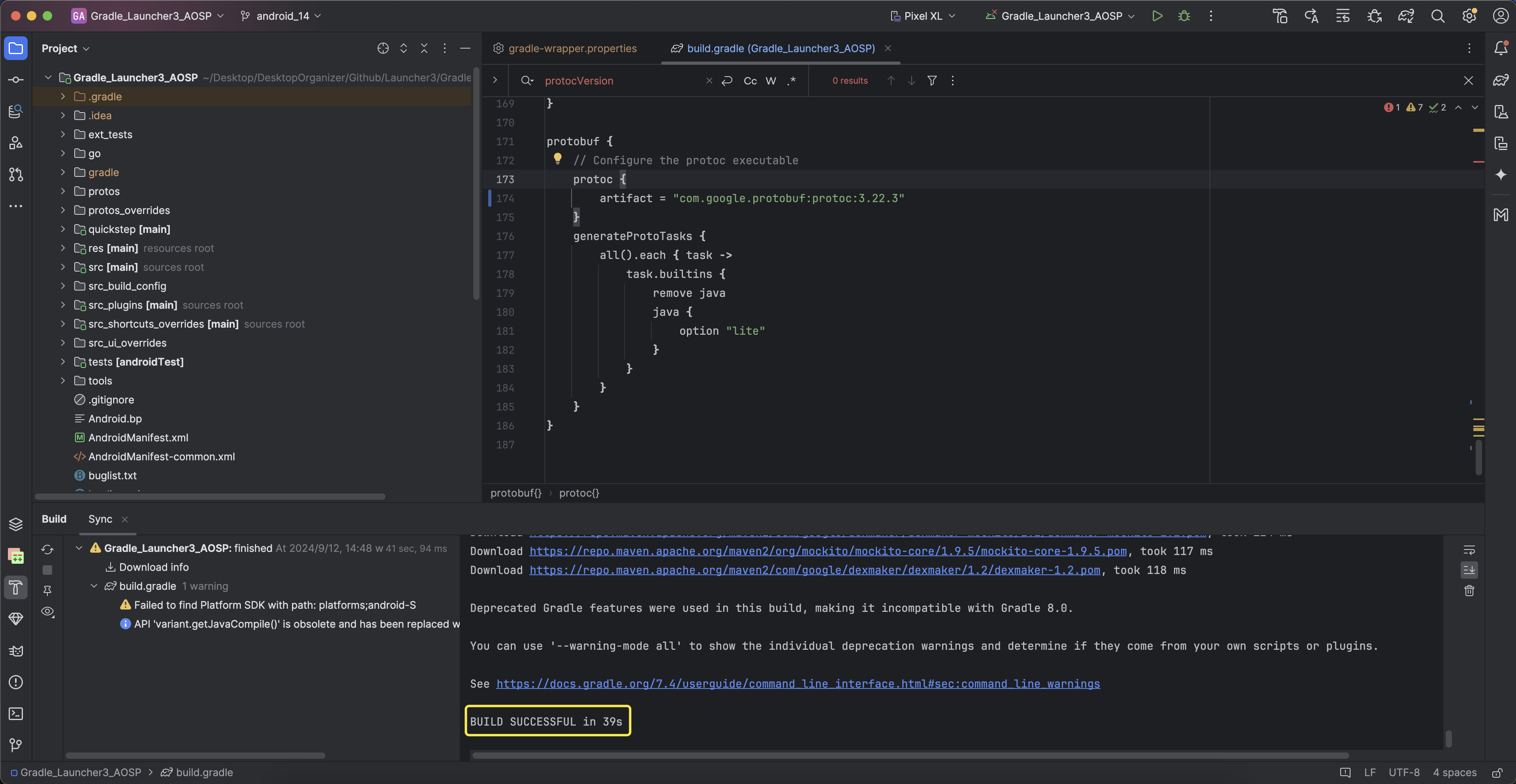Open the Pull Requests tool window
Image resolution: width=1516 pixels, height=784 pixels.
coord(16,174)
